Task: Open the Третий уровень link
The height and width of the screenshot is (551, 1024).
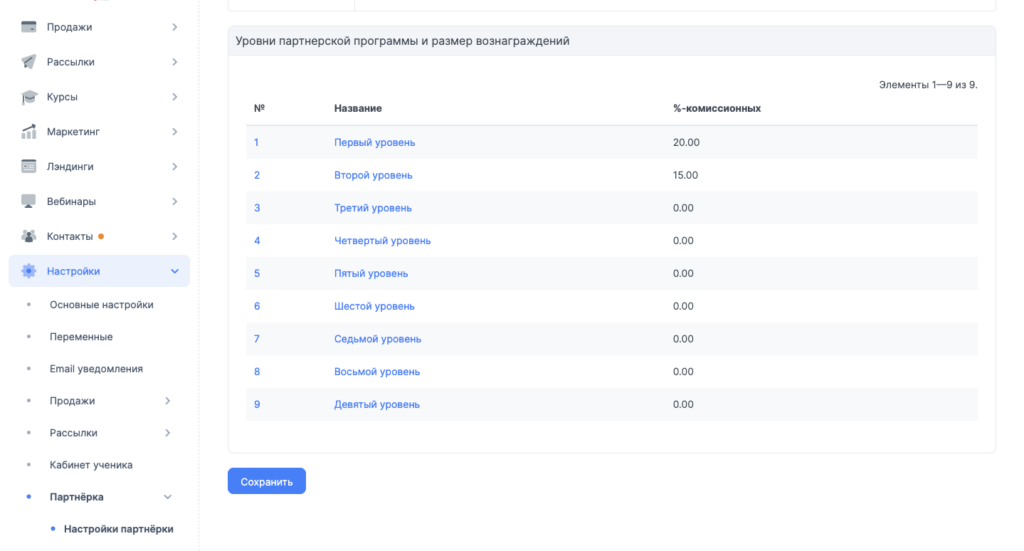Action: coord(372,208)
